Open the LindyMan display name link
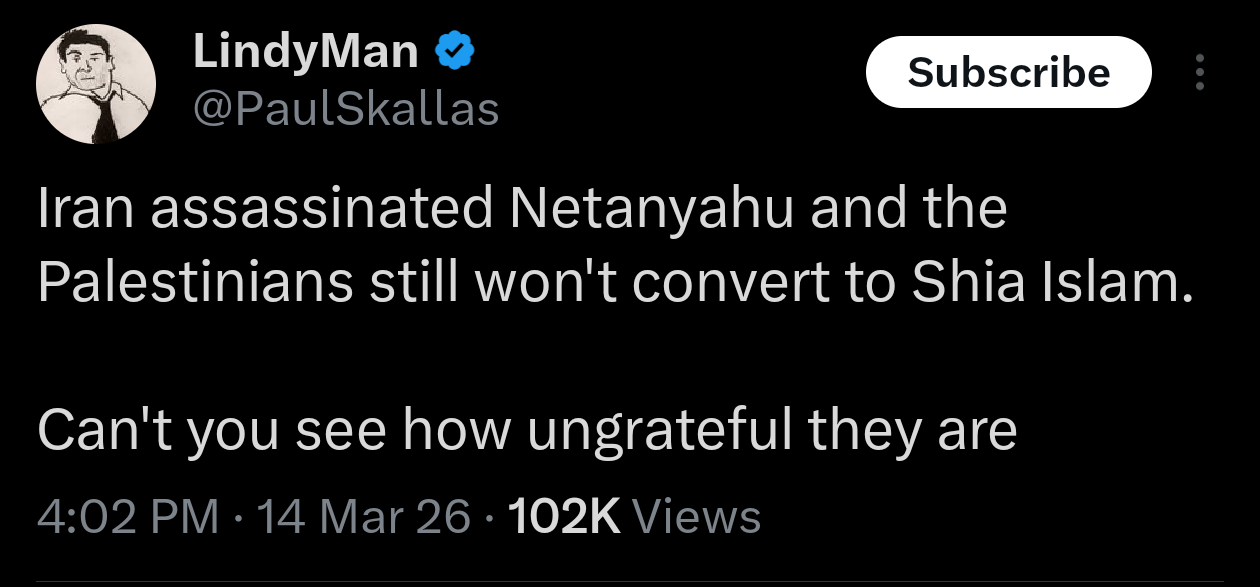Viewport: 1260px width, 587px height. pyautogui.click(x=305, y=51)
